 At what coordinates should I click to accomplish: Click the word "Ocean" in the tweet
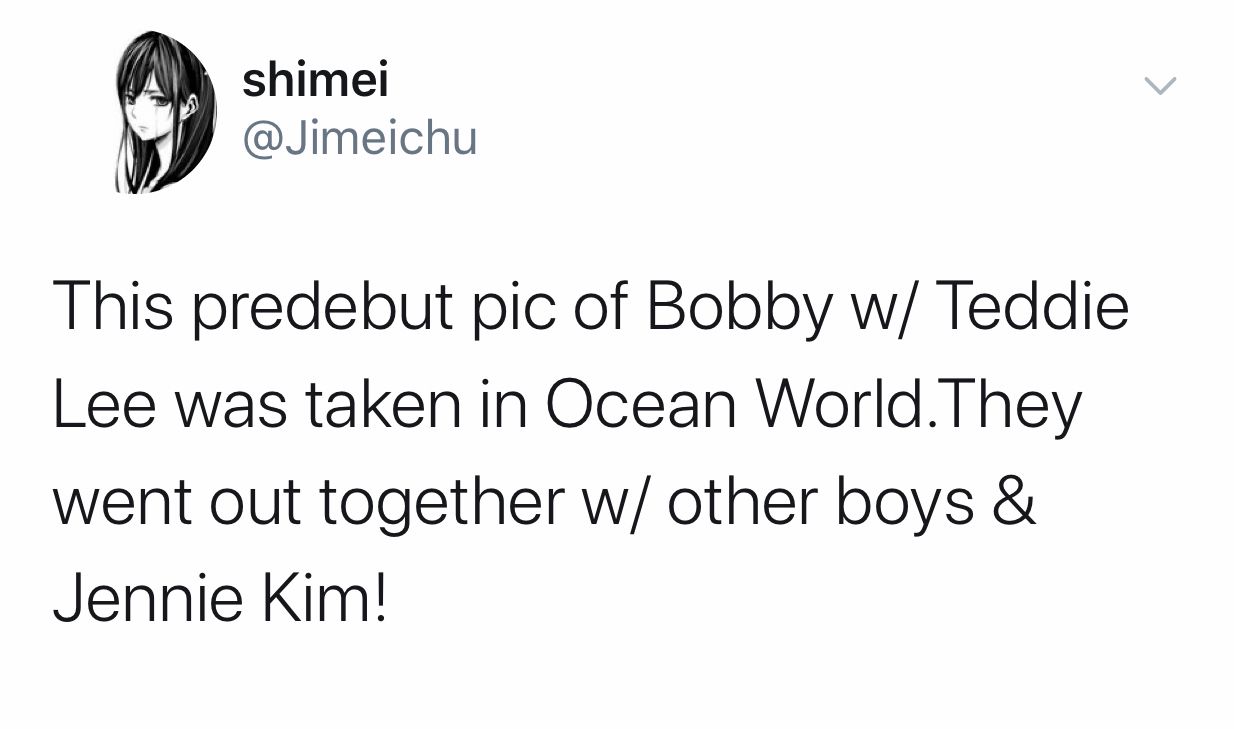[638, 404]
